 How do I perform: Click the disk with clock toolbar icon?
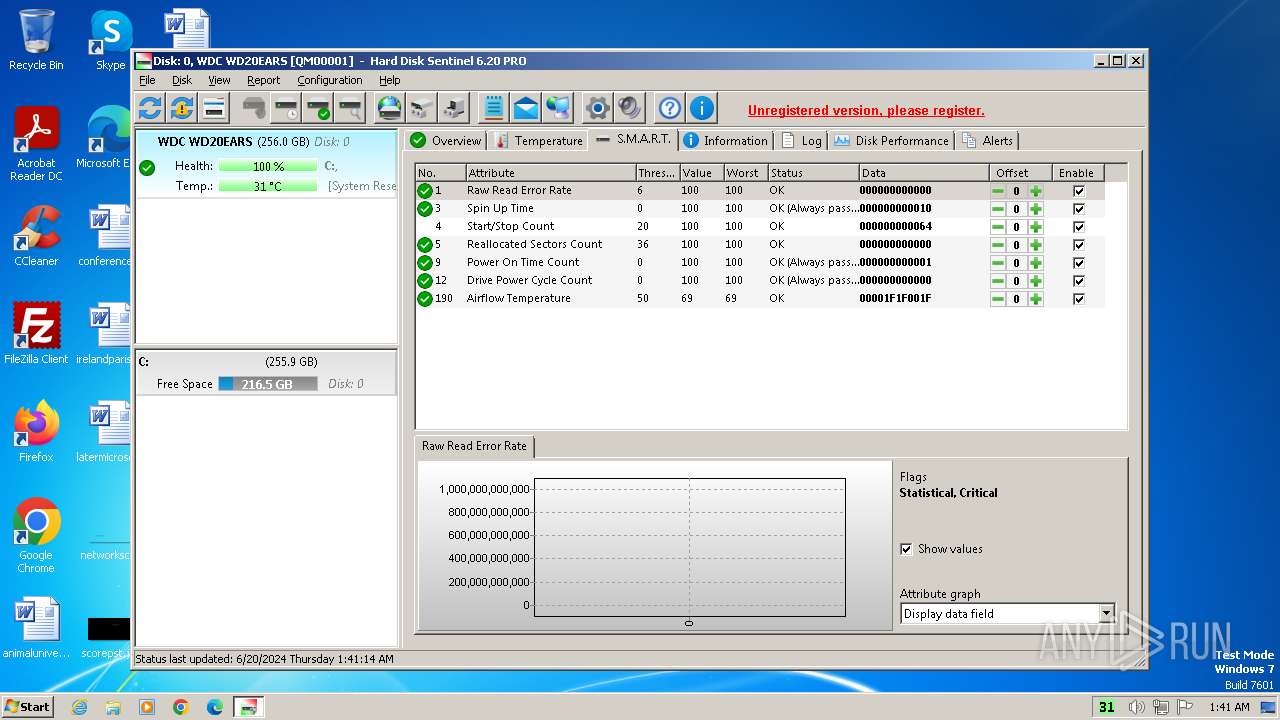pyautogui.click(x=286, y=108)
